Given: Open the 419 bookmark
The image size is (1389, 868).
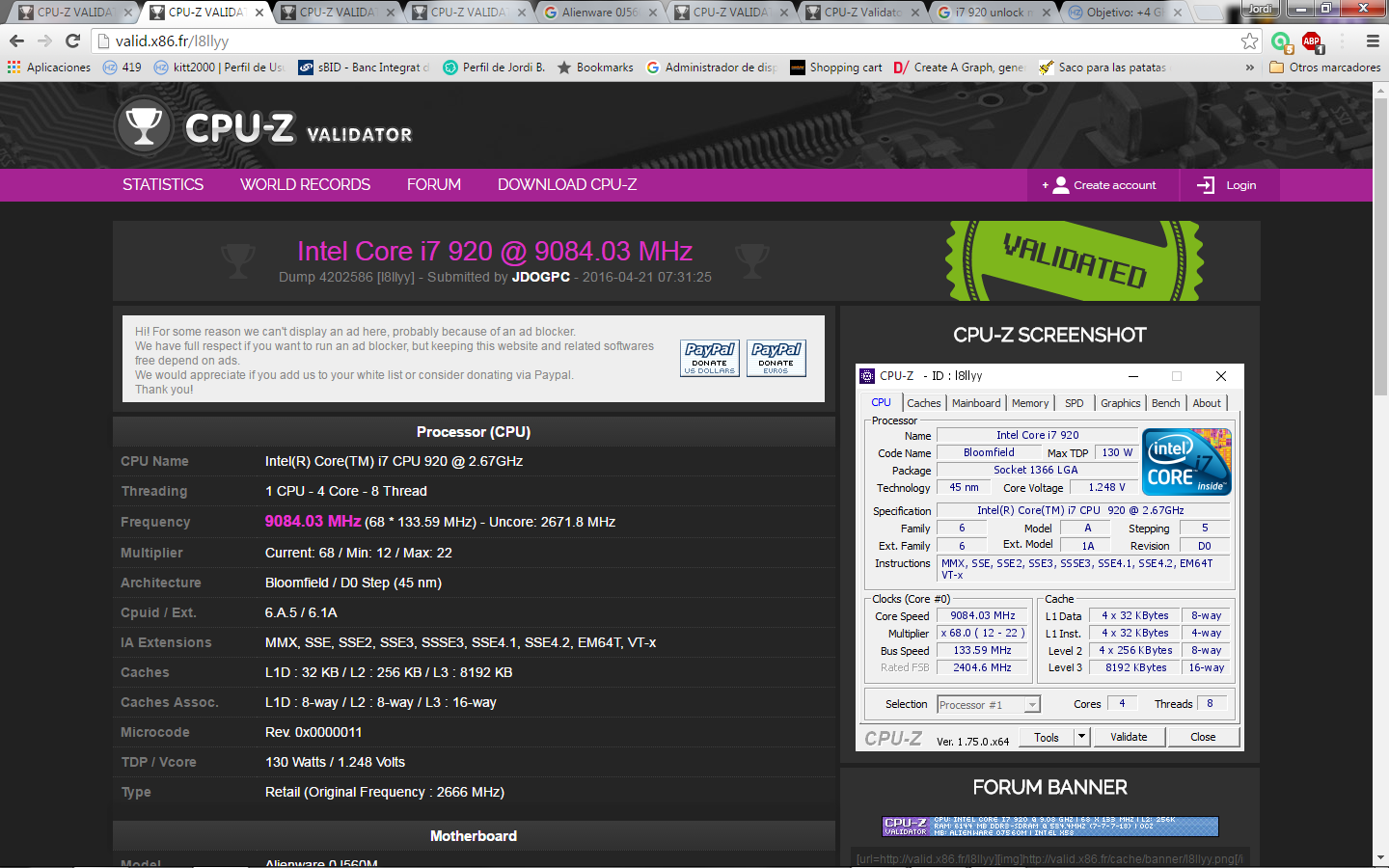Looking at the screenshot, I should (123, 68).
